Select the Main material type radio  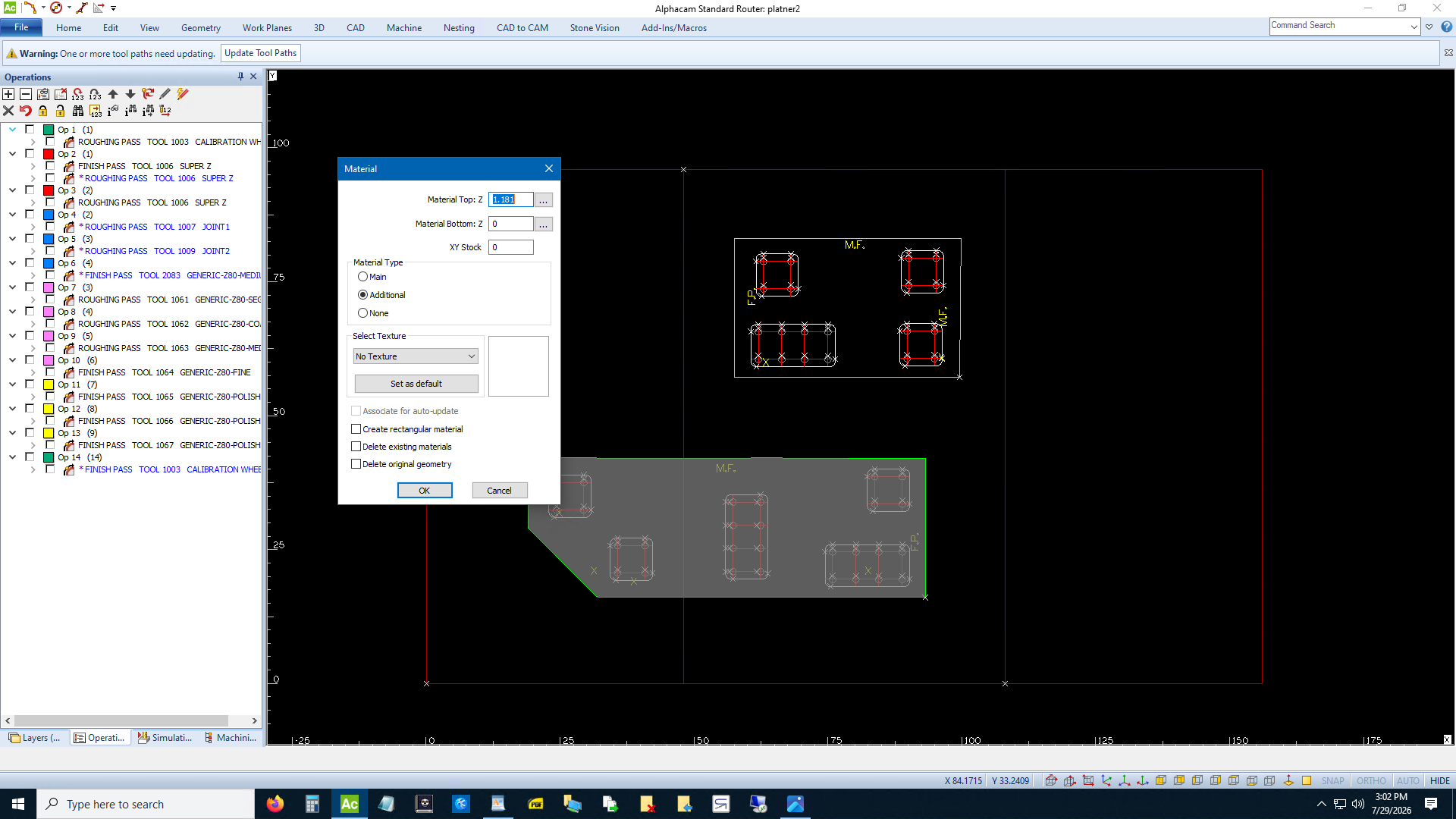pyautogui.click(x=362, y=277)
